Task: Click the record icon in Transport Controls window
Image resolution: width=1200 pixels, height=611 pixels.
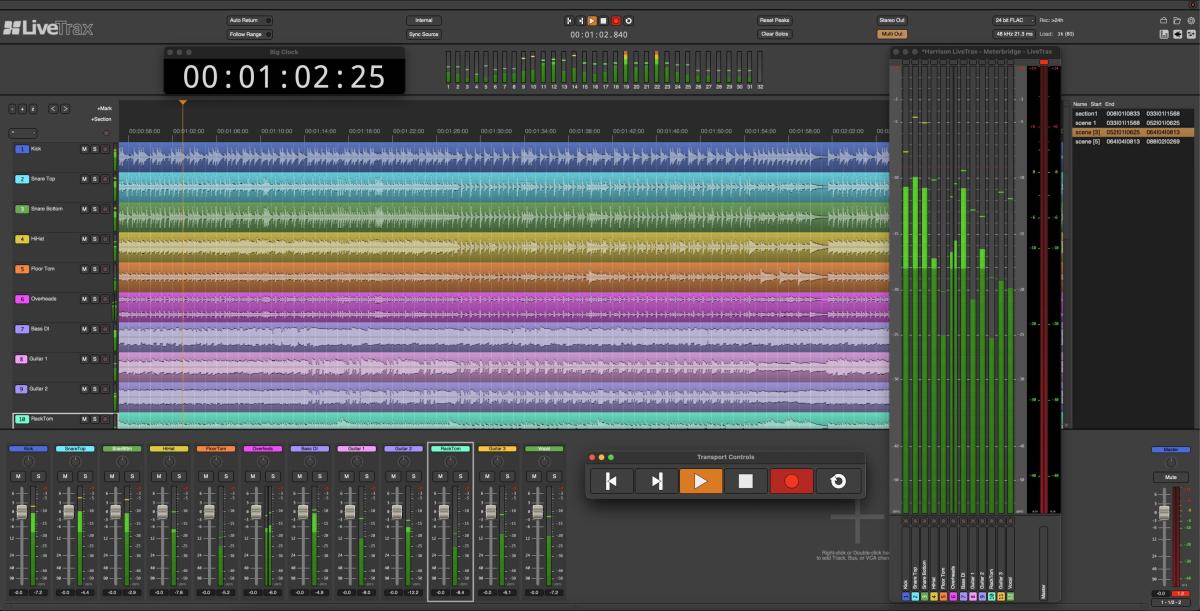Action: click(793, 481)
